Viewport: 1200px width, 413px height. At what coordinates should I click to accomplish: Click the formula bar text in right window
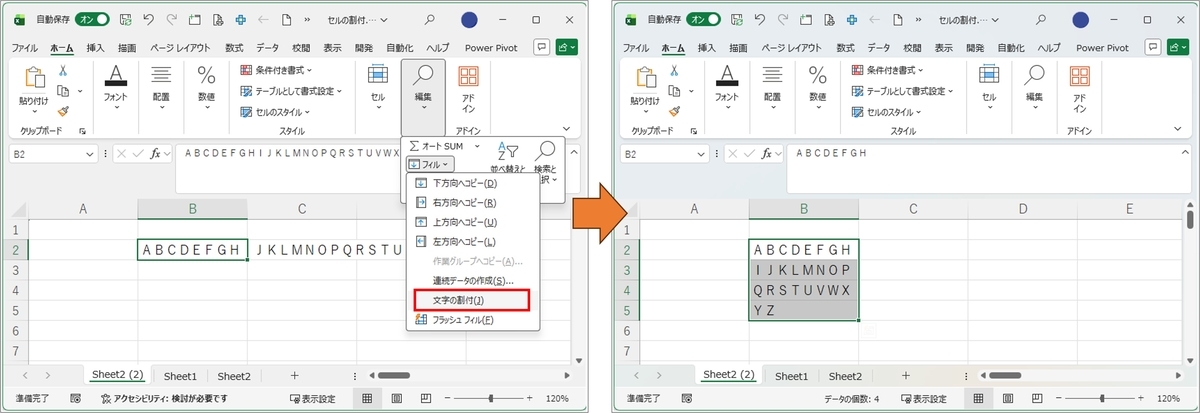pos(831,153)
